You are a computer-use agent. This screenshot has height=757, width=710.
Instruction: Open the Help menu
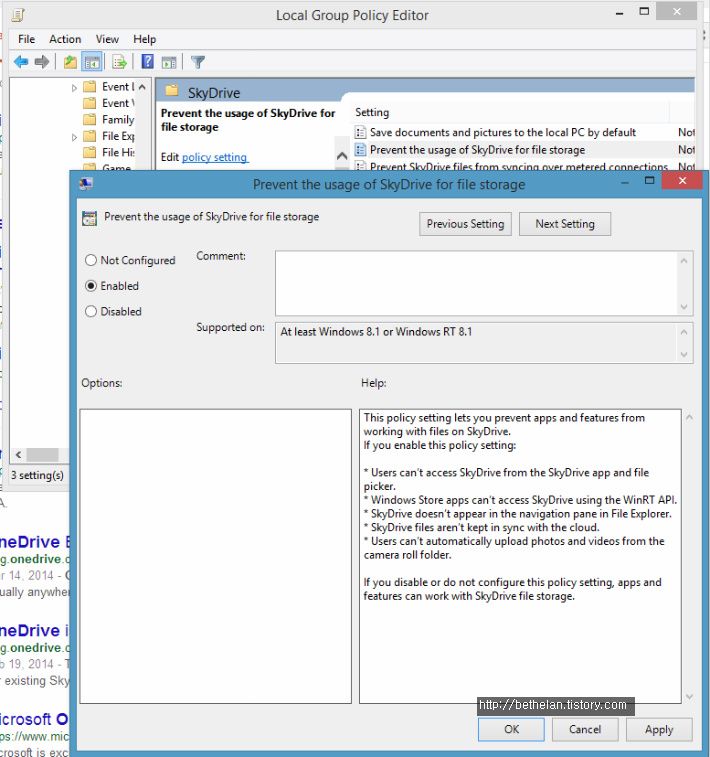click(145, 39)
